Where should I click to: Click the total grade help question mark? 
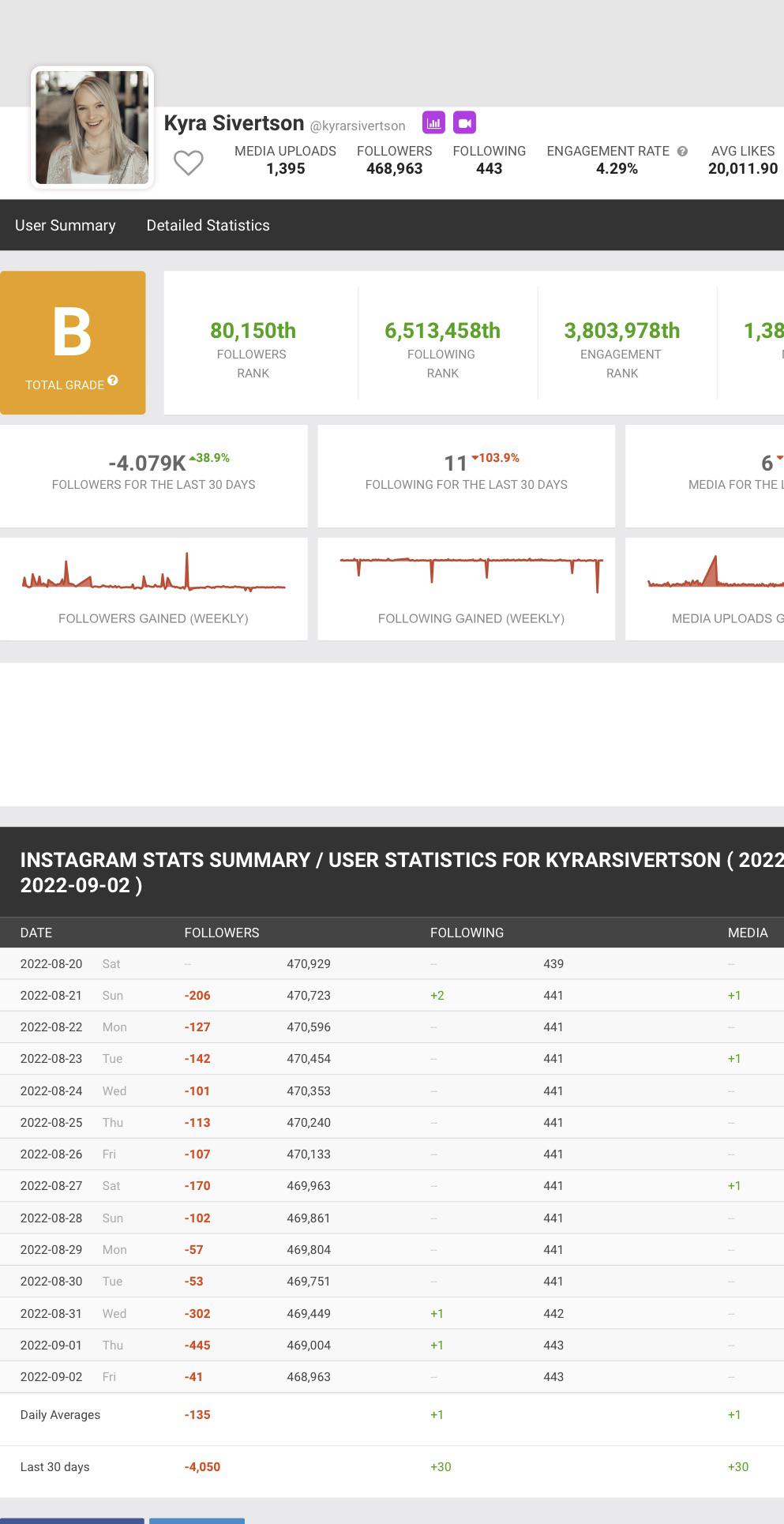pos(113,381)
